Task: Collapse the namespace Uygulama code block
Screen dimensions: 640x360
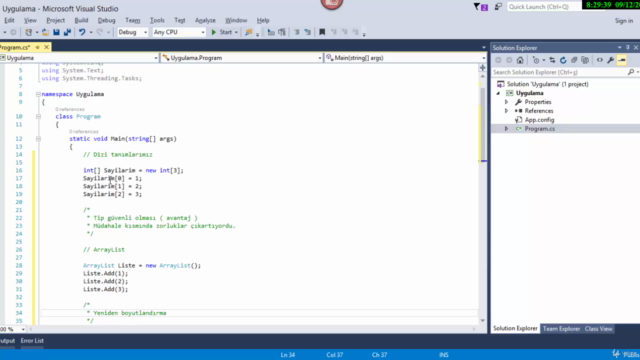Action: click(38, 94)
